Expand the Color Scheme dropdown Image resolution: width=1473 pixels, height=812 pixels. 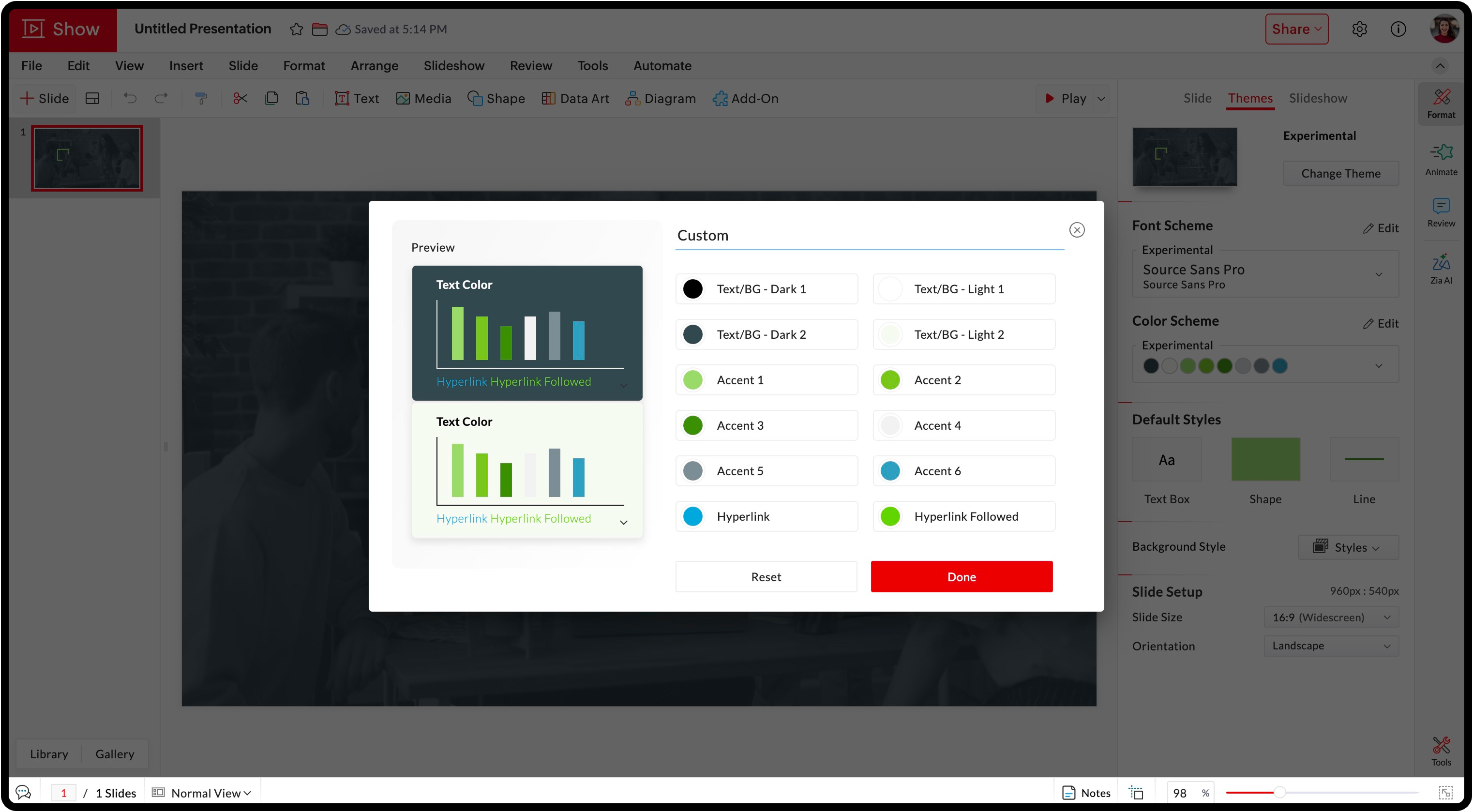point(1379,366)
